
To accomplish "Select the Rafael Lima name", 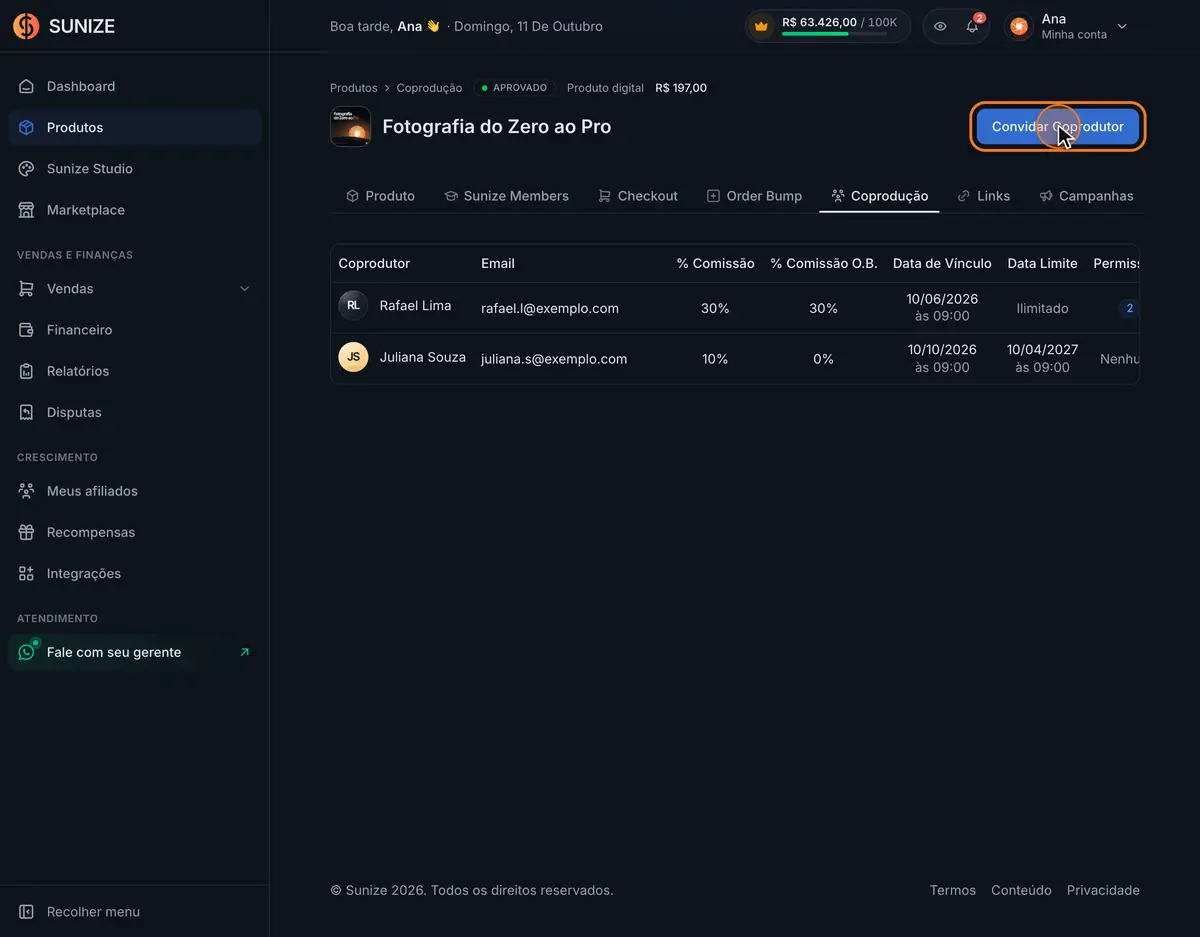I will pos(415,305).
